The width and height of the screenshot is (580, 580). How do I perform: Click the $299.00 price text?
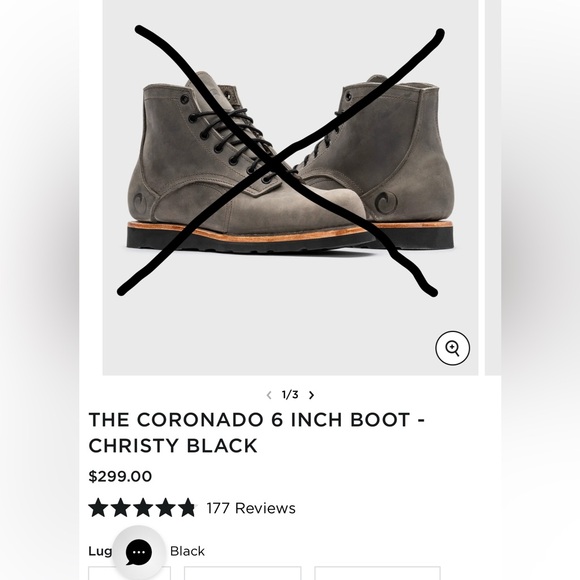click(x=120, y=476)
